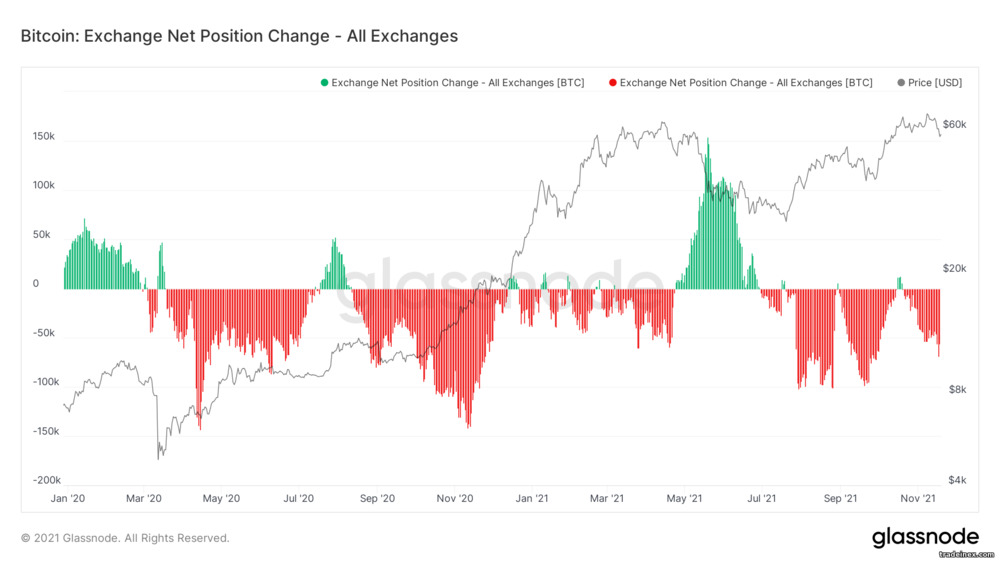This screenshot has height=563, width=1000.
Task: Click the $60k right price axis label
Action: 955,124
